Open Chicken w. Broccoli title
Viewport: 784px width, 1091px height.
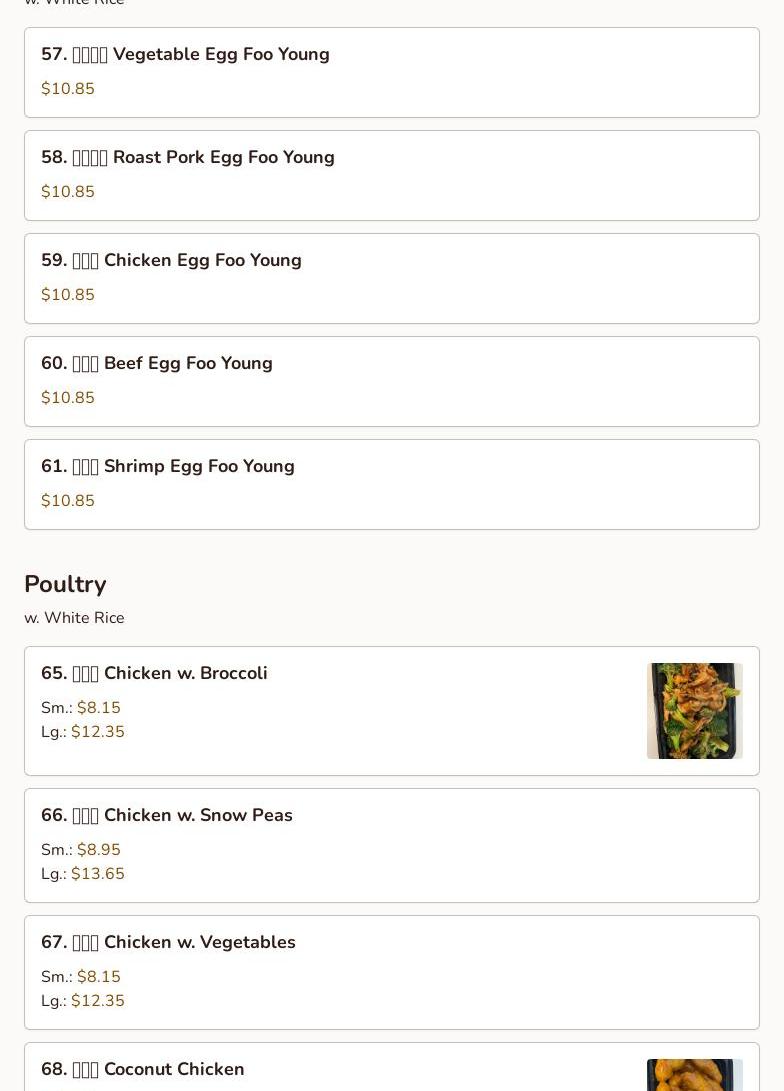[x=154, y=673]
